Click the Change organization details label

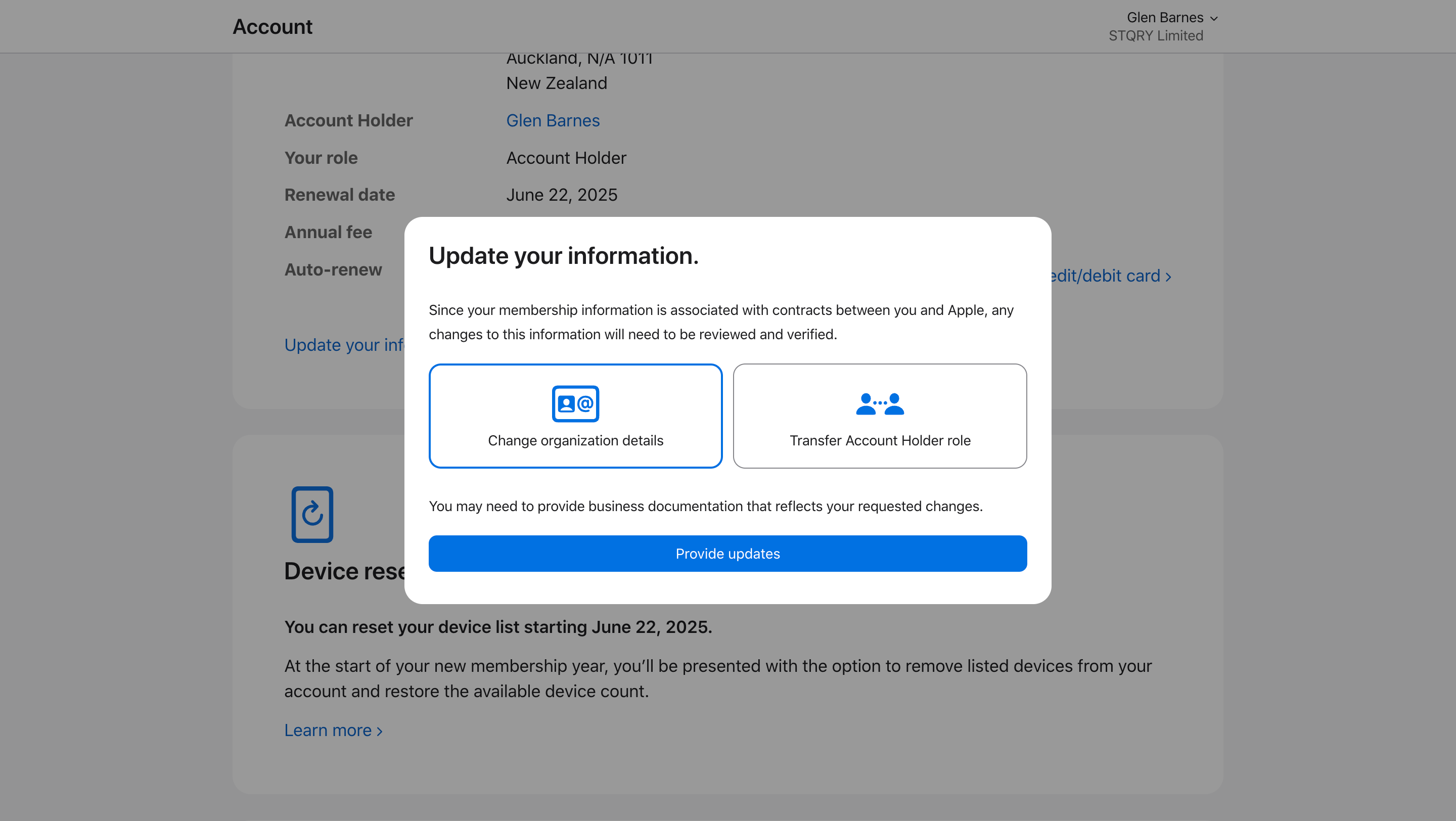[575, 441]
